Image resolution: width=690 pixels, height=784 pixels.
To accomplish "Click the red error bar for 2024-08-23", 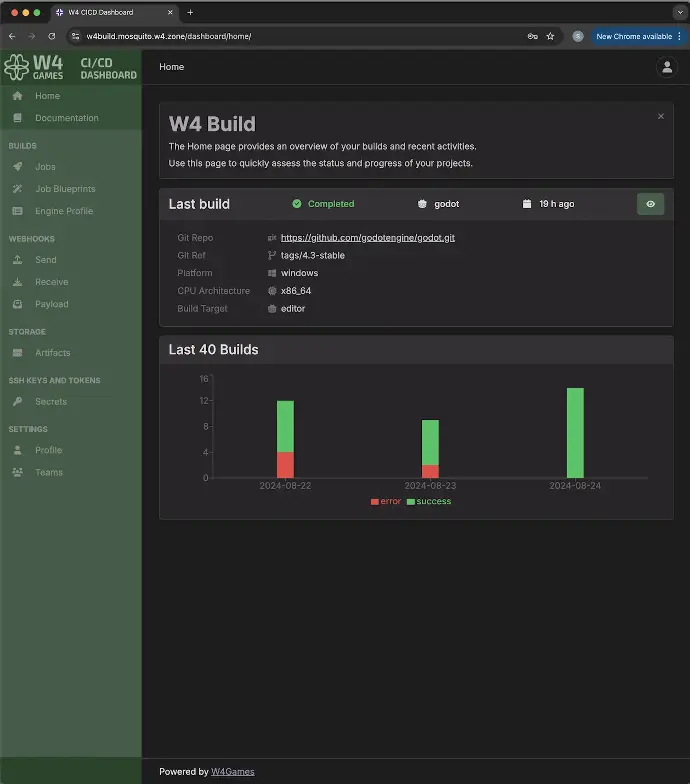I will (x=430, y=472).
